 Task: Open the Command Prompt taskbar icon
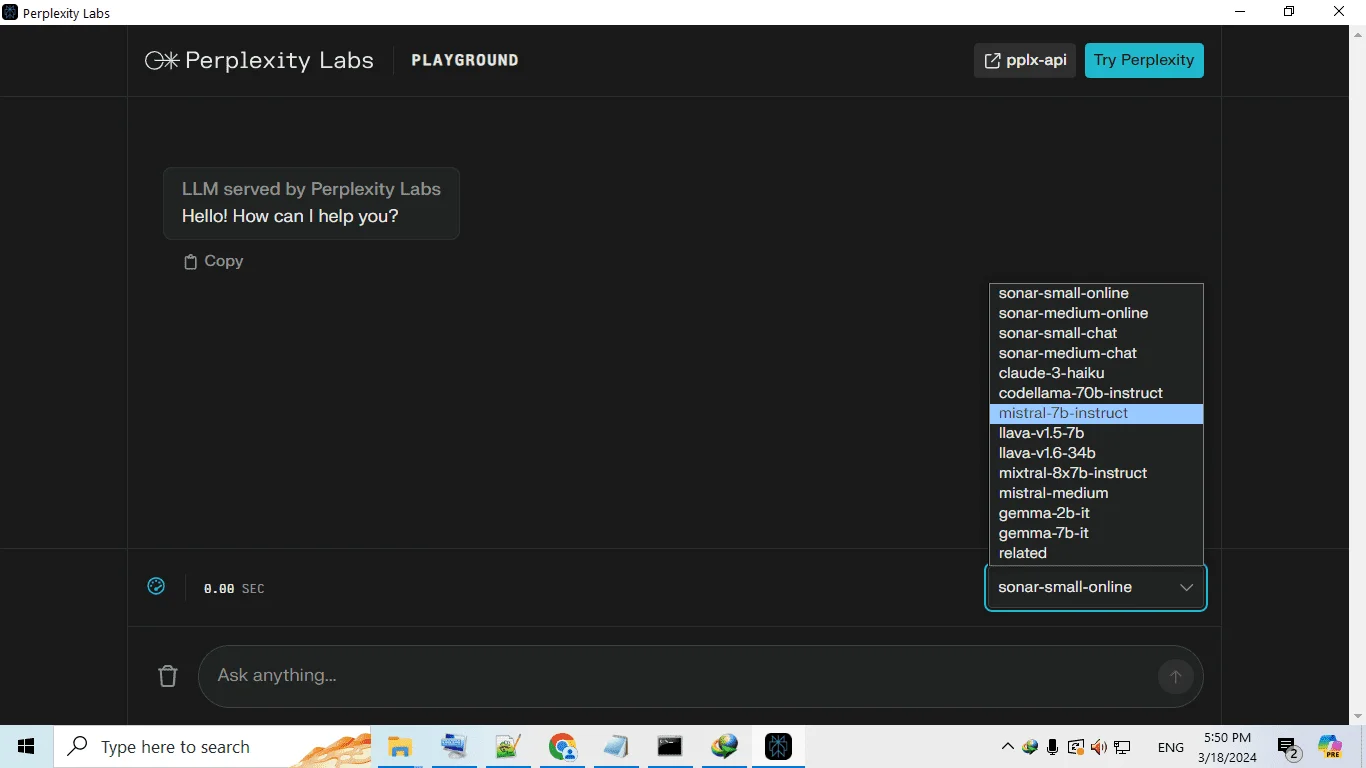point(670,747)
